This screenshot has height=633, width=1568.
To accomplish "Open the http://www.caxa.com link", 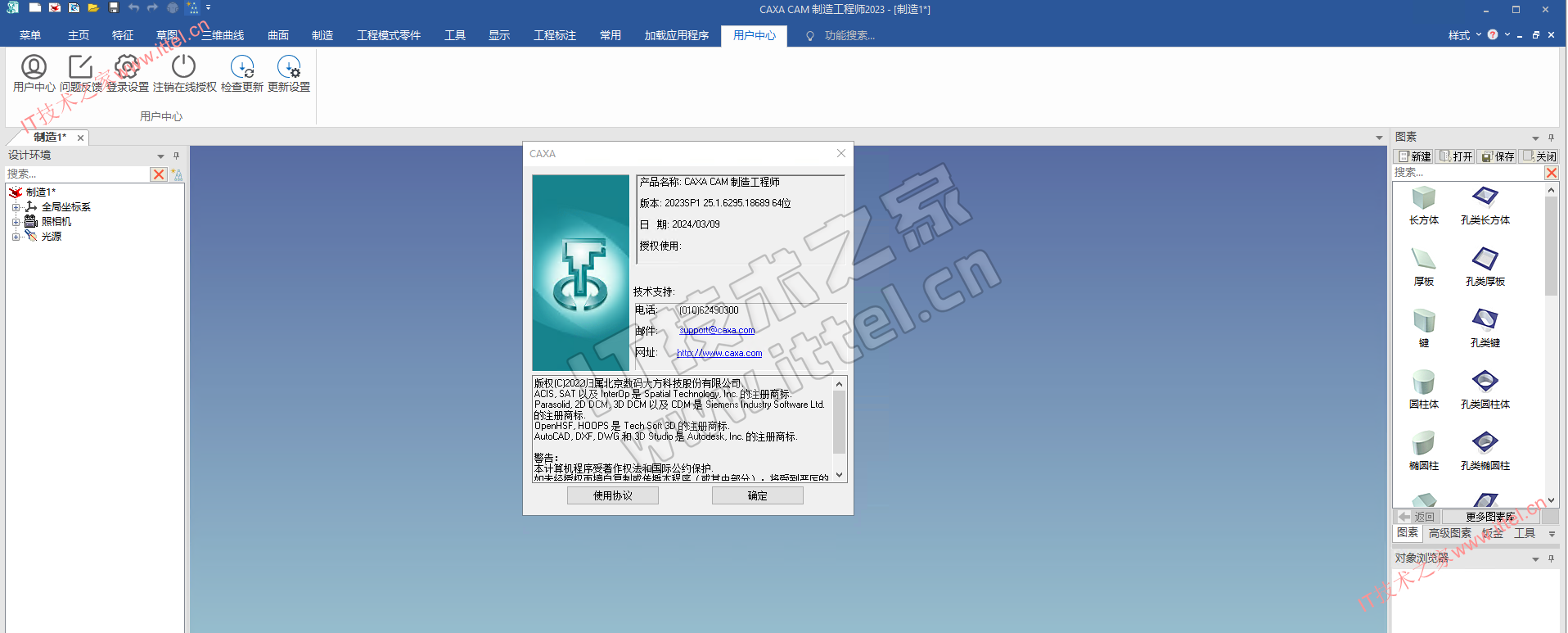I will click(719, 353).
